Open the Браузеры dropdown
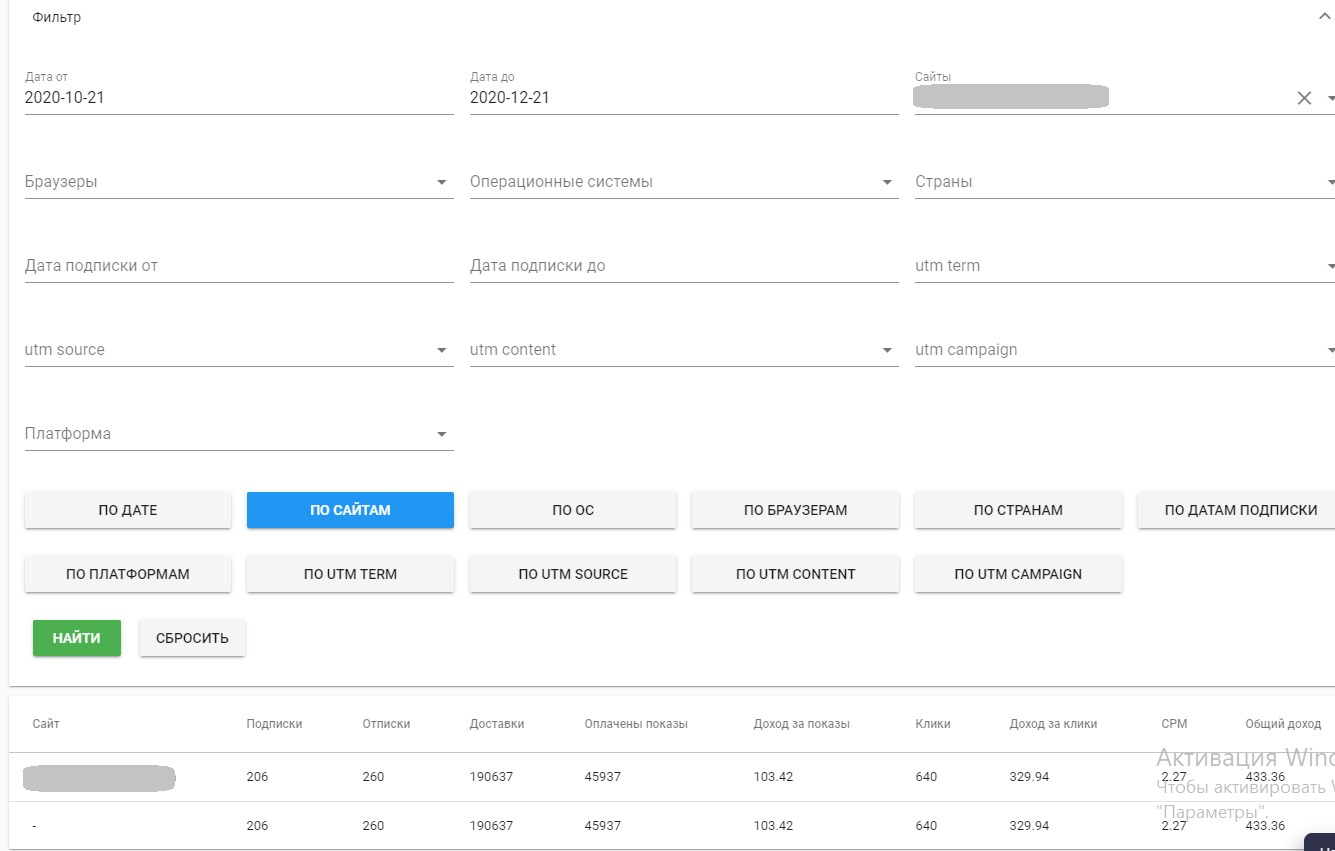This screenshot has height=851, width=1335. point(441,183)
